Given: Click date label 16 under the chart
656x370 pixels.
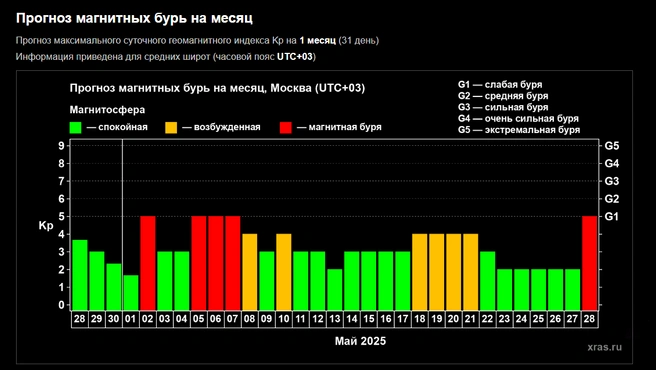Looking at the screenshot, I should (386, 319).
